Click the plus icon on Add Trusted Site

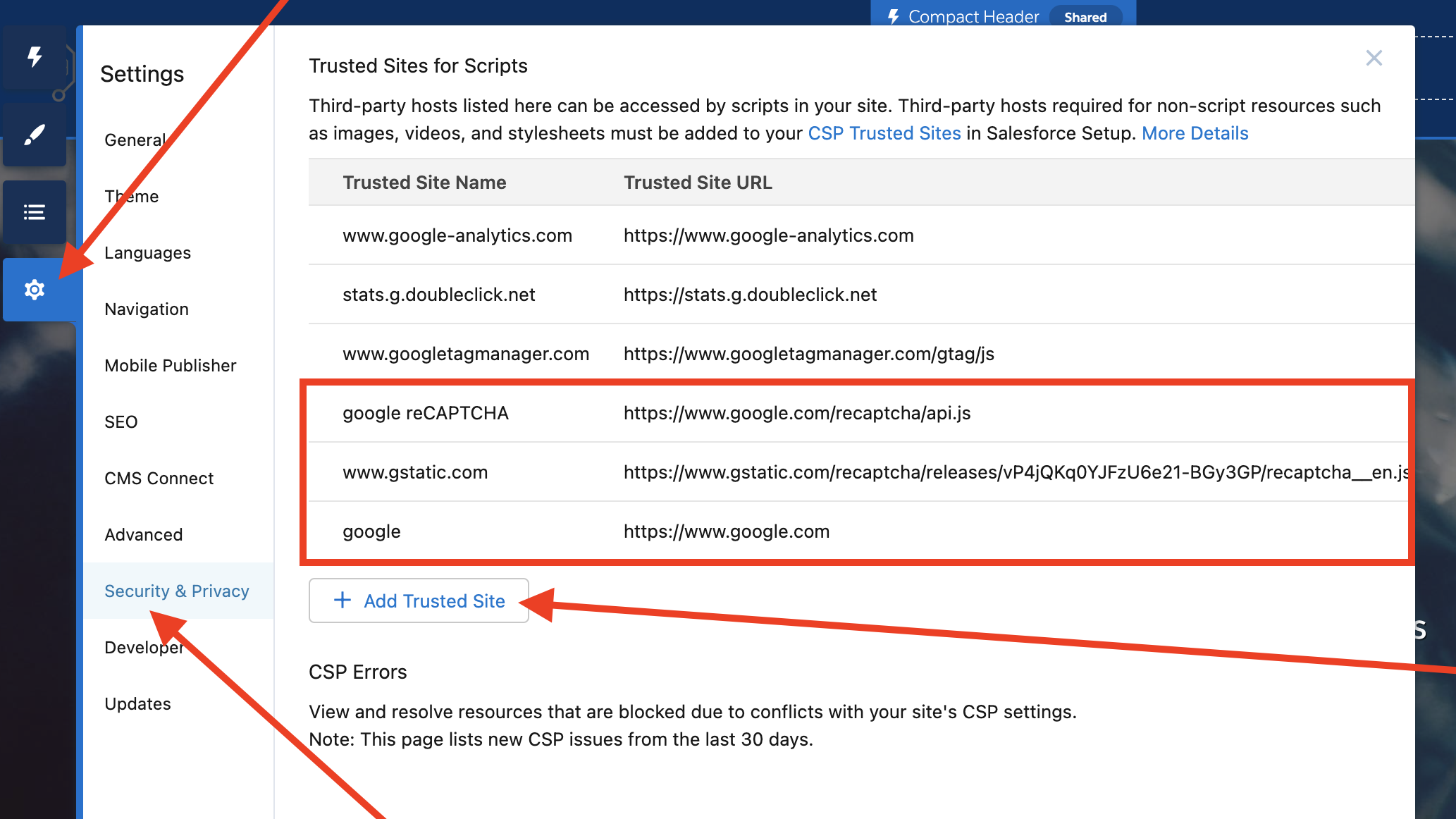[343, 601]
